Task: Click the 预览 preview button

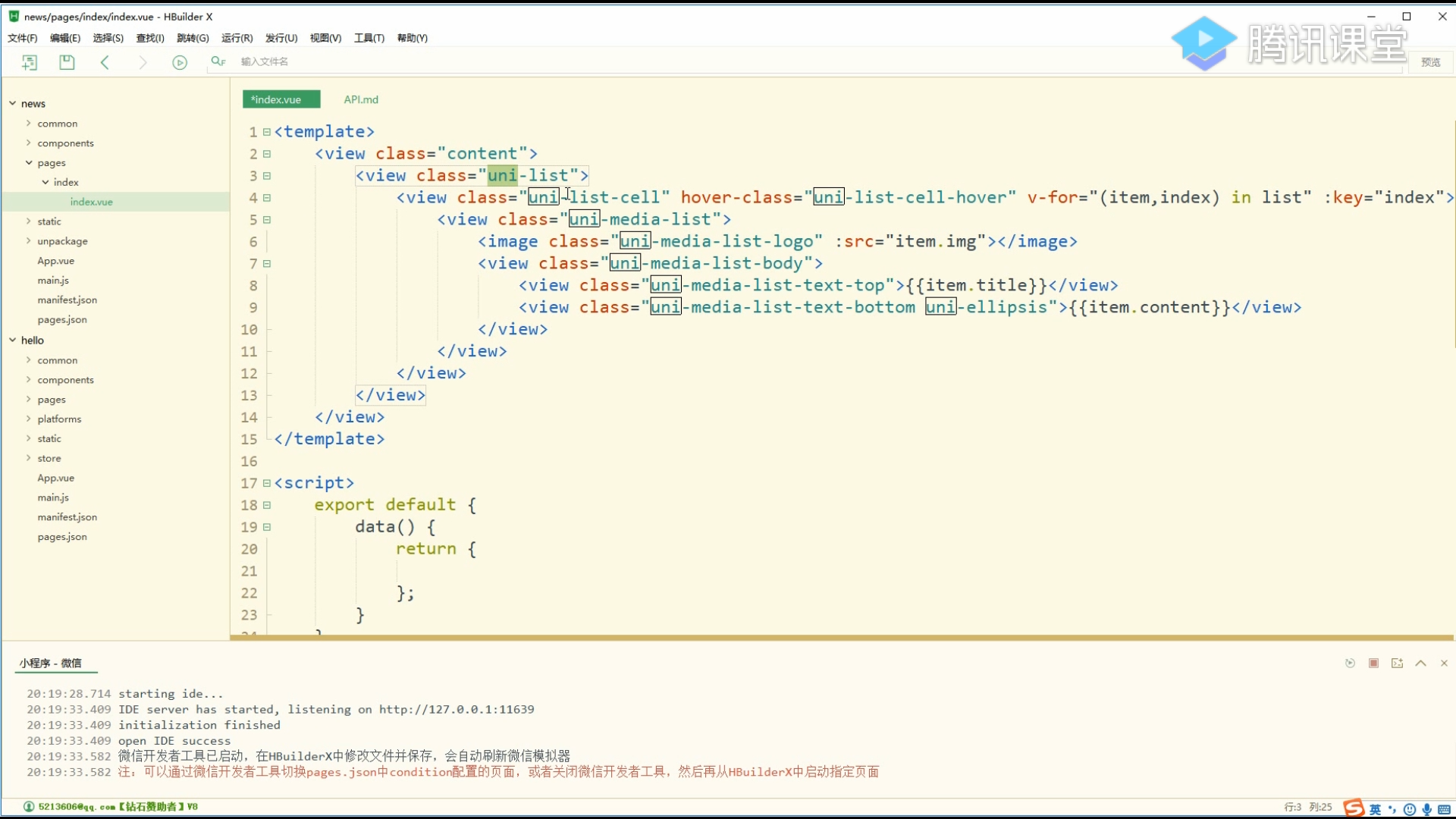Action: pyautogui.click(x=1430, y=62)
